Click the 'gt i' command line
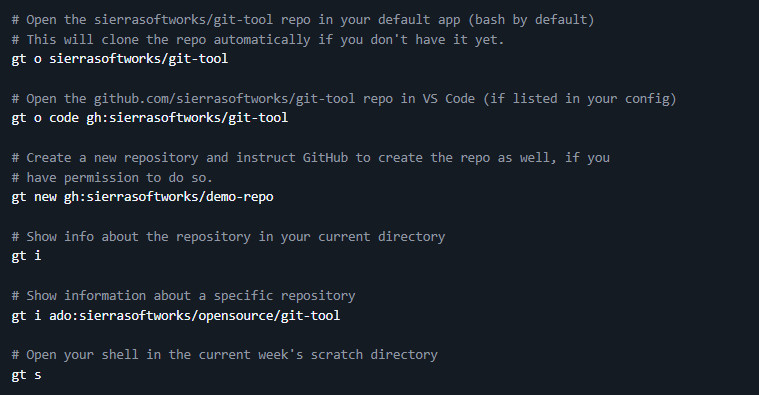The width and height of the screenshot is (759, 395). click(26, 256)
